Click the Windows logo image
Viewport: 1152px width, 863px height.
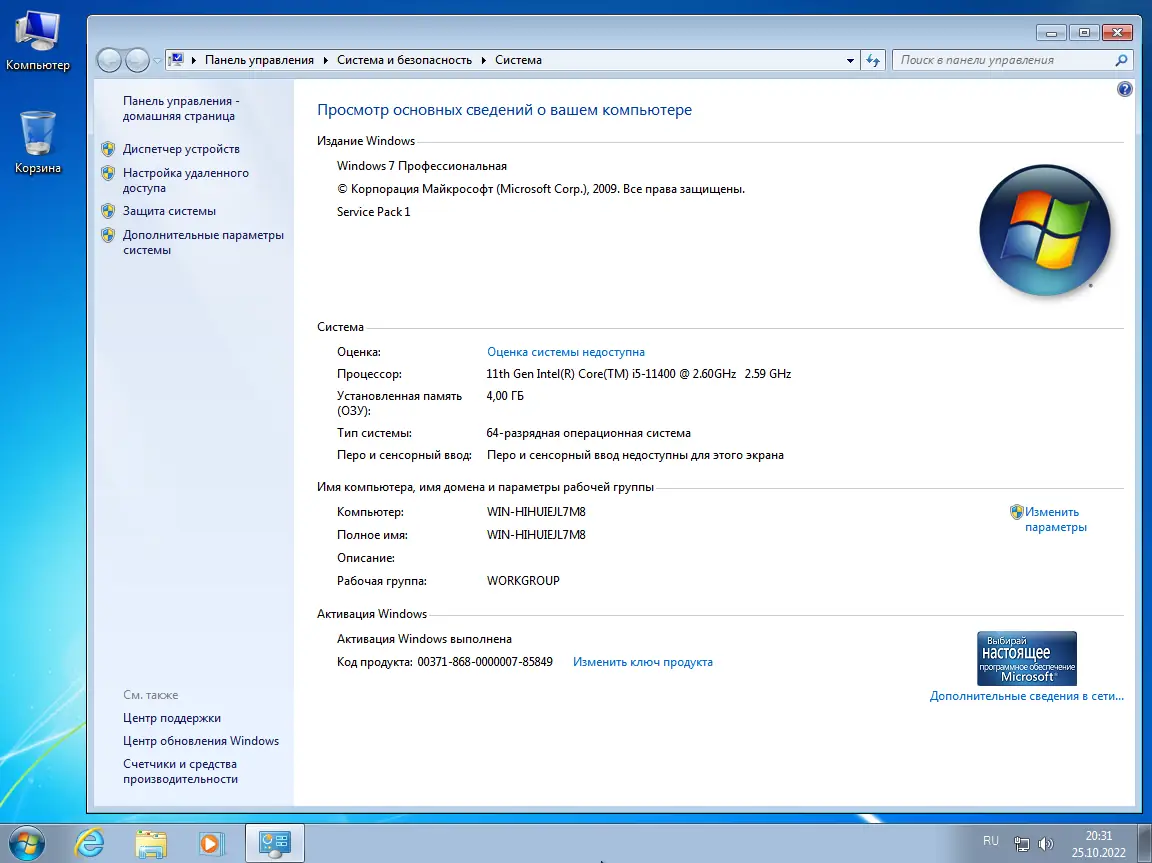coord(1045,230)
